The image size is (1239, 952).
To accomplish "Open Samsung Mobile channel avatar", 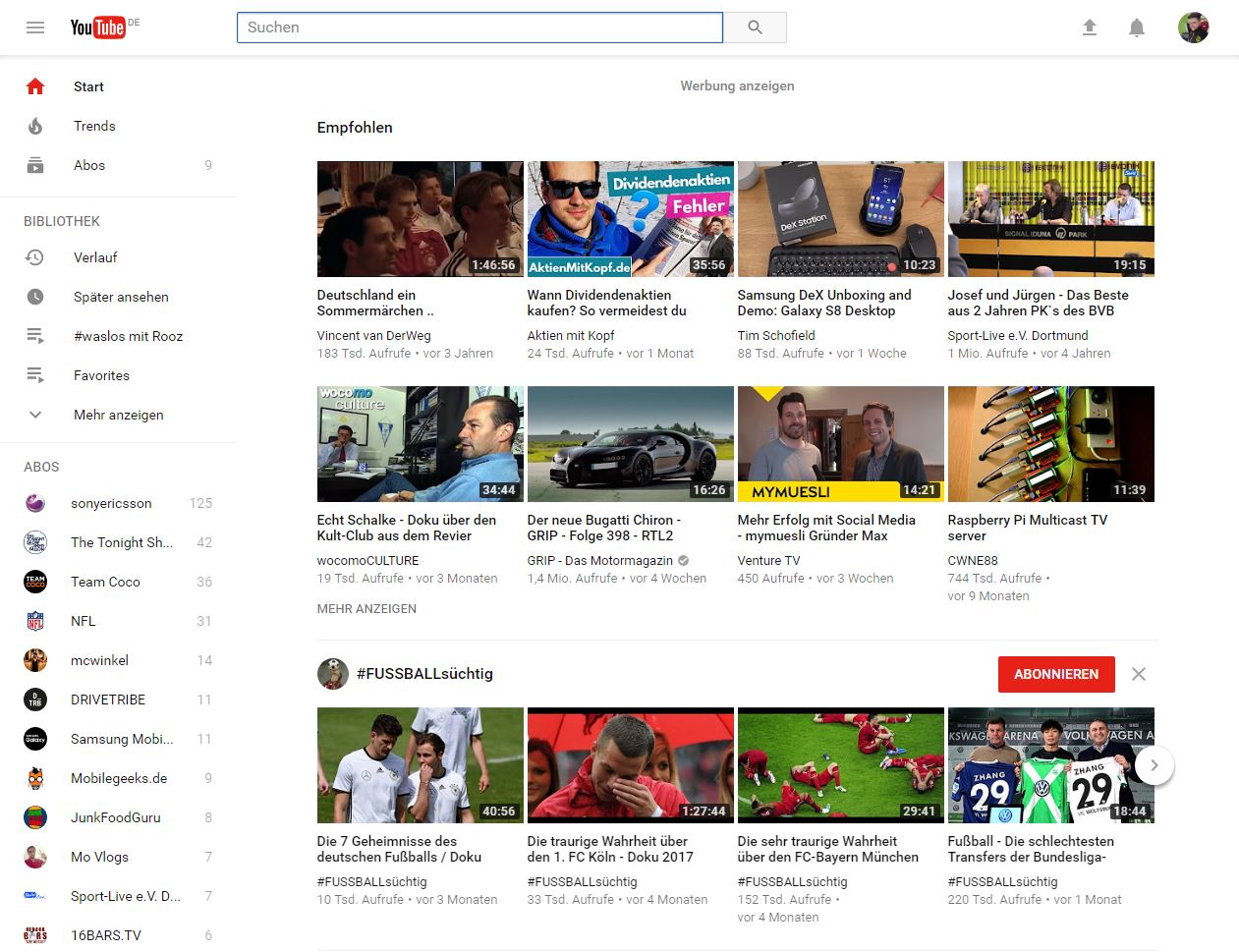I will click(35, 739).
